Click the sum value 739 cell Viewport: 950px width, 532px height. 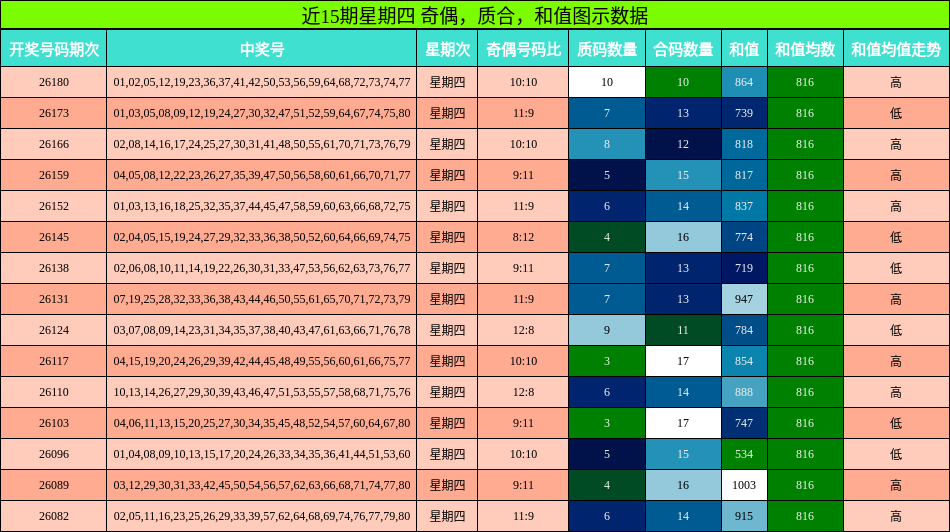(x=744, y=113)
